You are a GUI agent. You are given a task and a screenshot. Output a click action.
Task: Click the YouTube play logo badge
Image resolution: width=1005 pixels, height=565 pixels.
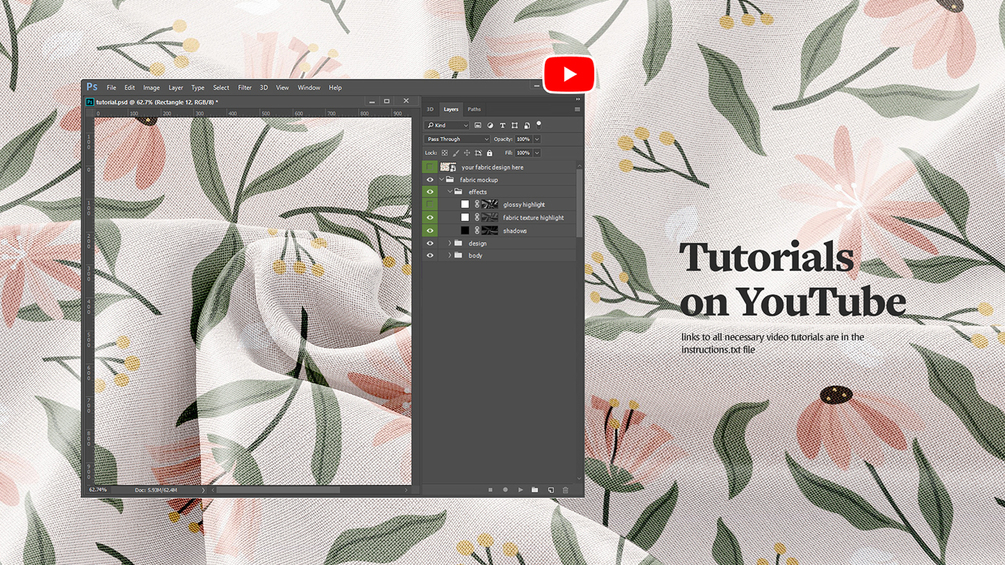click(x=569, y=74)
